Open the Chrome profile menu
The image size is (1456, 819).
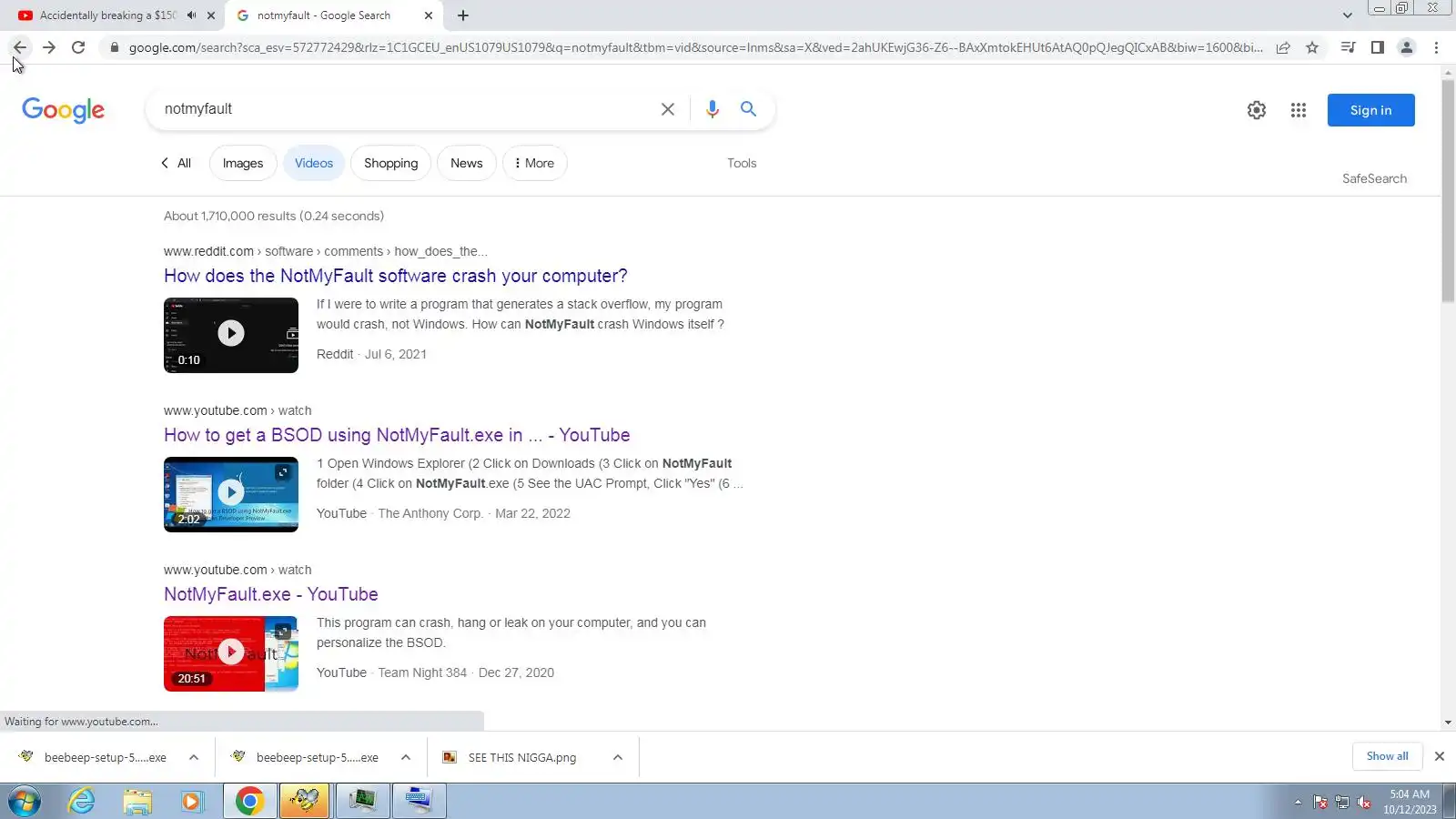1407,47
